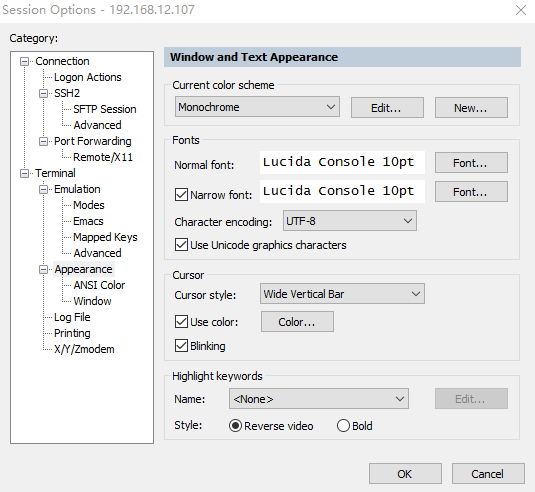Select Window under Appearance
The image size is (535, 492).
(92, 301)
